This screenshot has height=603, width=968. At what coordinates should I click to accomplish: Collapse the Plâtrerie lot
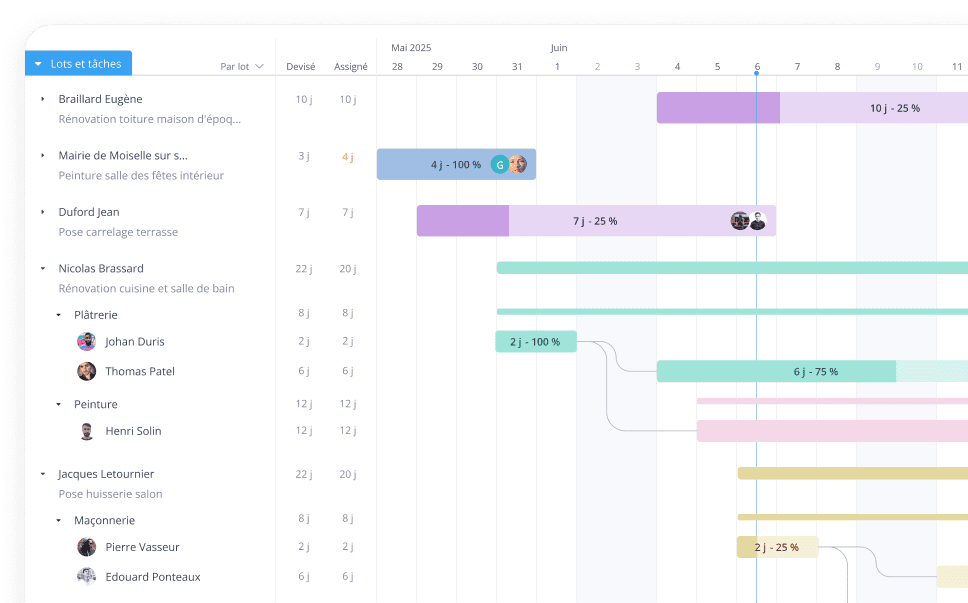pos(58,315)
